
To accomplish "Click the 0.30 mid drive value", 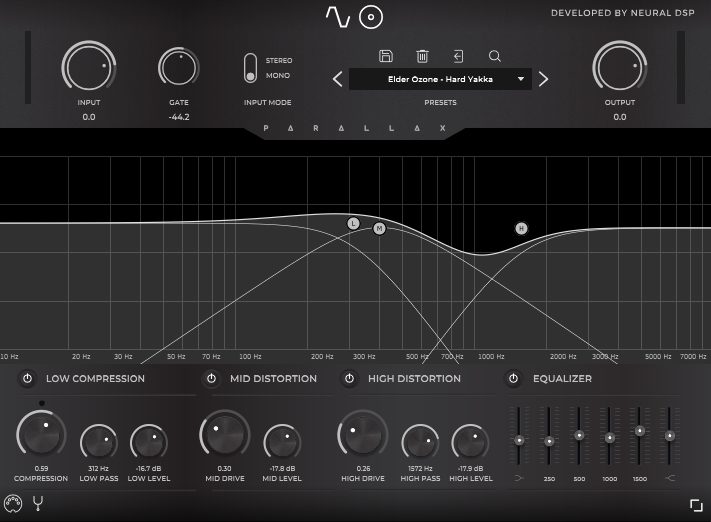I will click(224, 468).
